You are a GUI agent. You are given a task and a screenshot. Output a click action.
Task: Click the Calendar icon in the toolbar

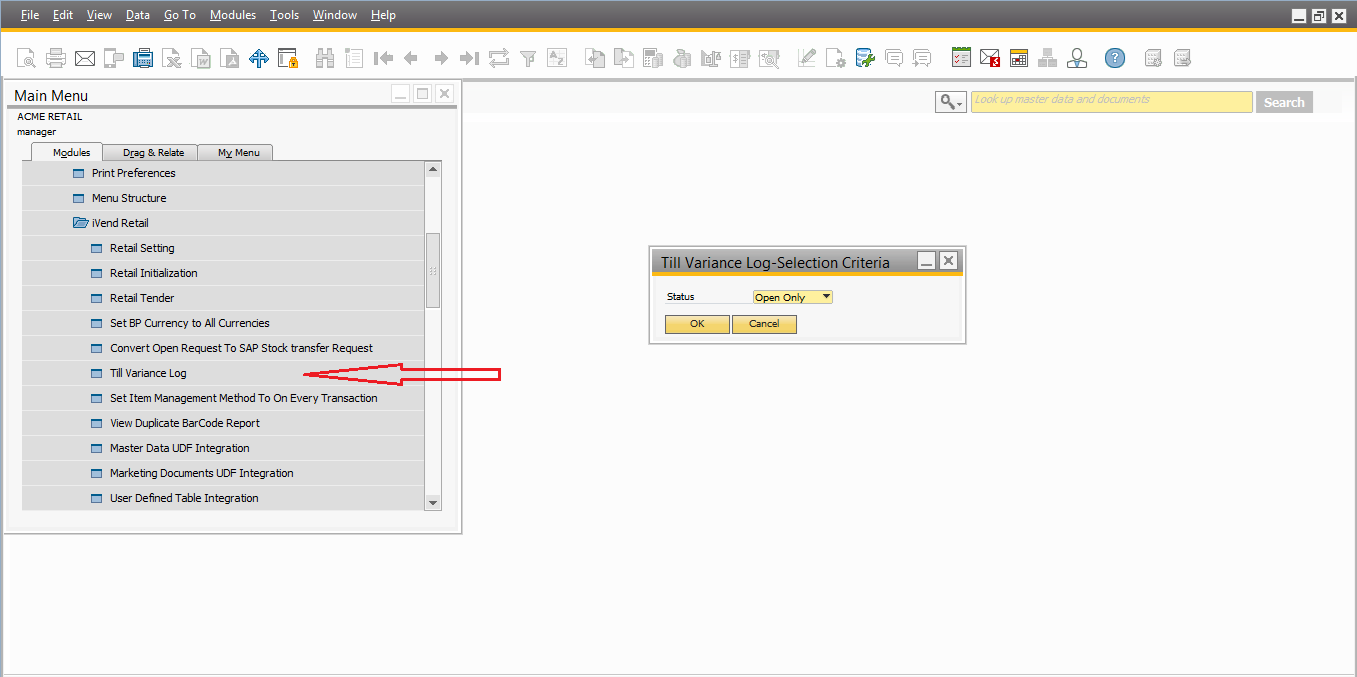pyautogui.click(x=1019, y=58)
